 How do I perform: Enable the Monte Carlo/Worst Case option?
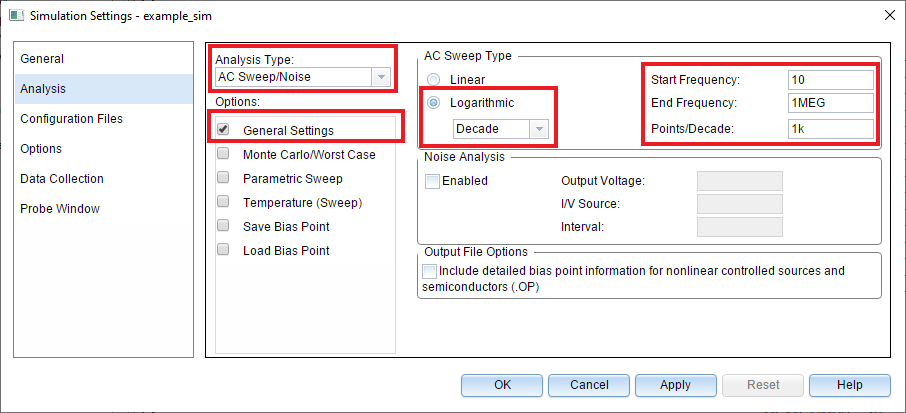click(x=224, y=155)
